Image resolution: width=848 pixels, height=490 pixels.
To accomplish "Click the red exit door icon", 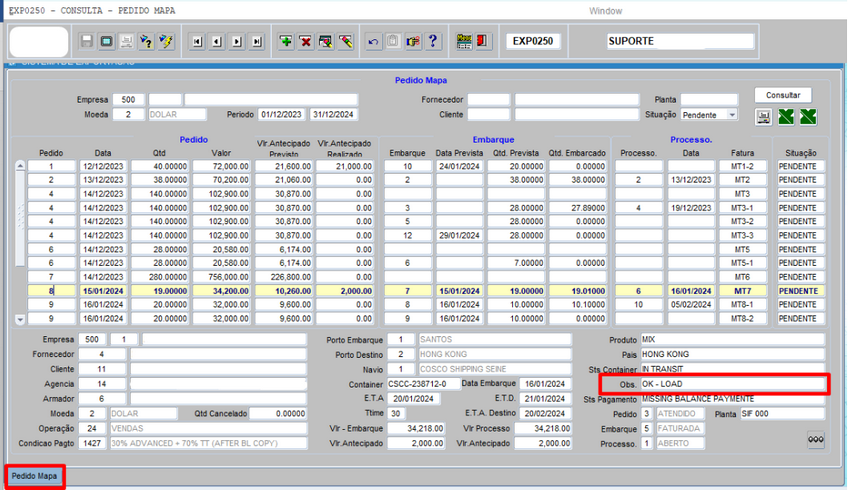I will tap(483, 41).
